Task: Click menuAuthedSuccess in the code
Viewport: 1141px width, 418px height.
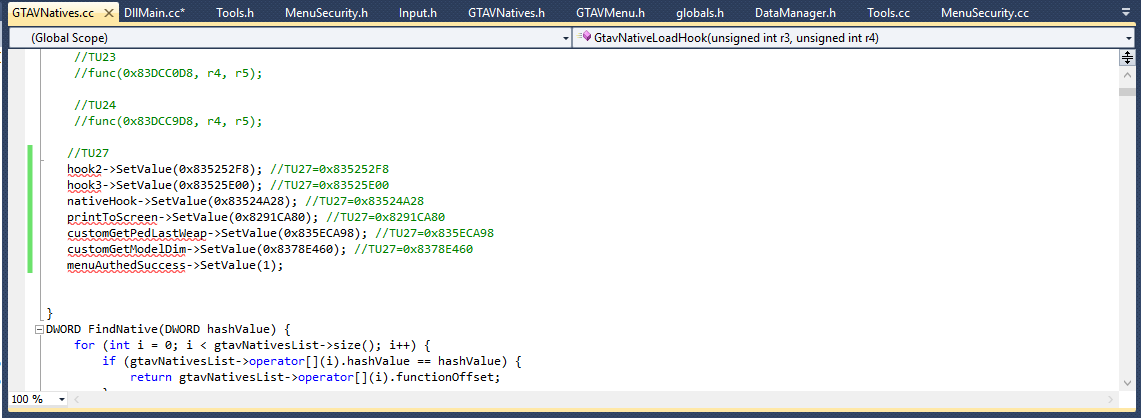Action: pyautogui.click(x=127, y=265)
